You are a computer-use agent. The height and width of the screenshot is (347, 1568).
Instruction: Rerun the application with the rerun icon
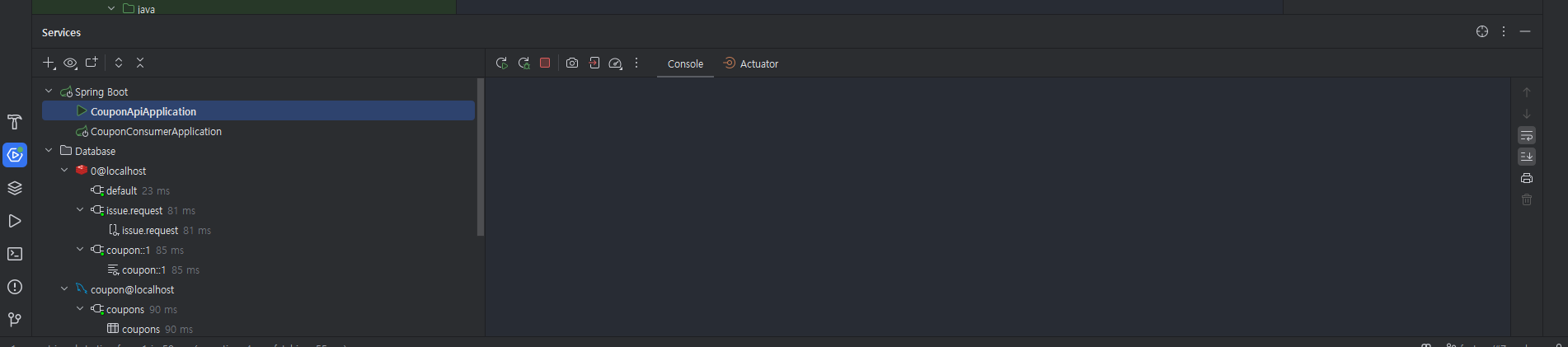coord(501,63)
